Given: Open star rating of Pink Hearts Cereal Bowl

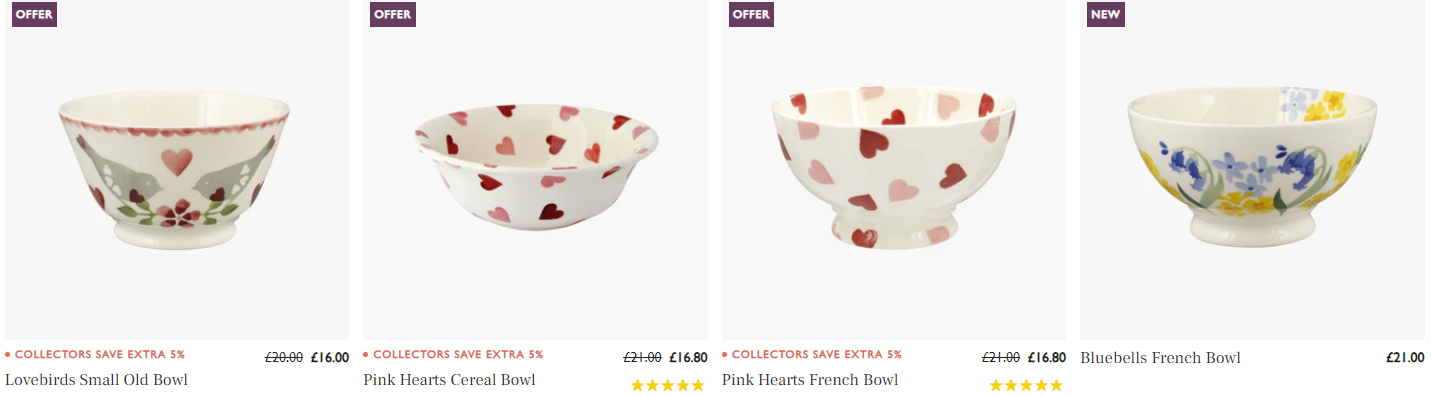Looking at the screenshot, I should [667, 385].
